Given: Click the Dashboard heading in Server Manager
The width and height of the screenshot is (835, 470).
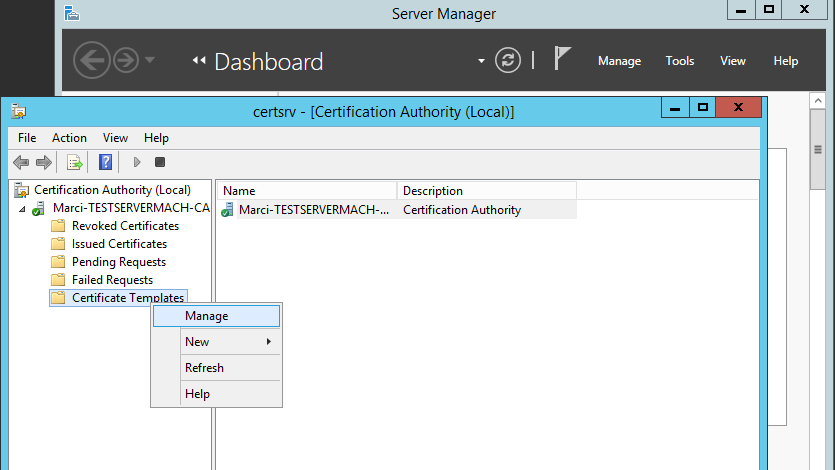Looking at the screenshot, I should coord(268,62).
